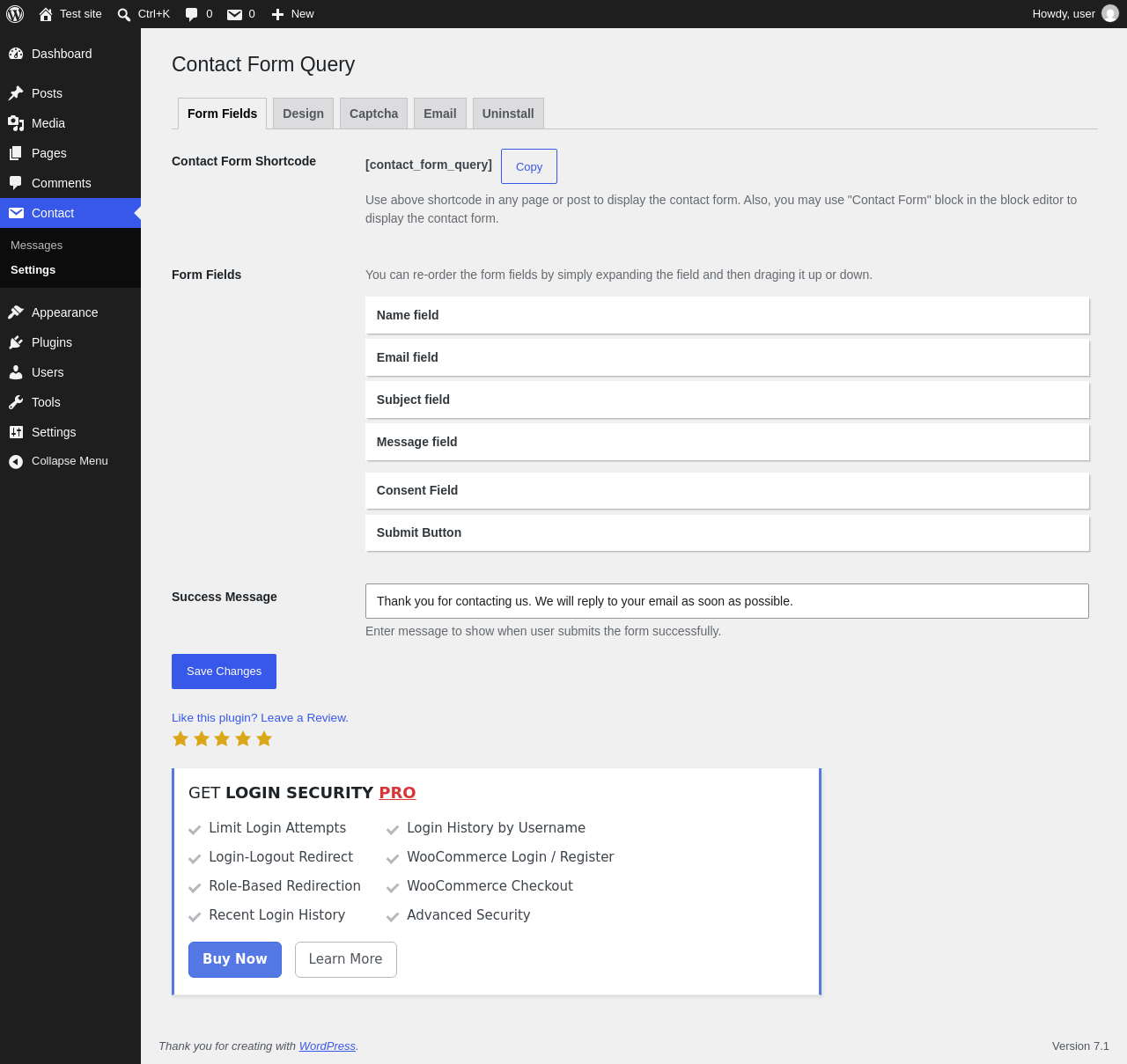The height and width of the screenshot is (1064, 1127).
Task: Open the user avatar in top right
Action: pyautogui.click(x=1110, y=14)
